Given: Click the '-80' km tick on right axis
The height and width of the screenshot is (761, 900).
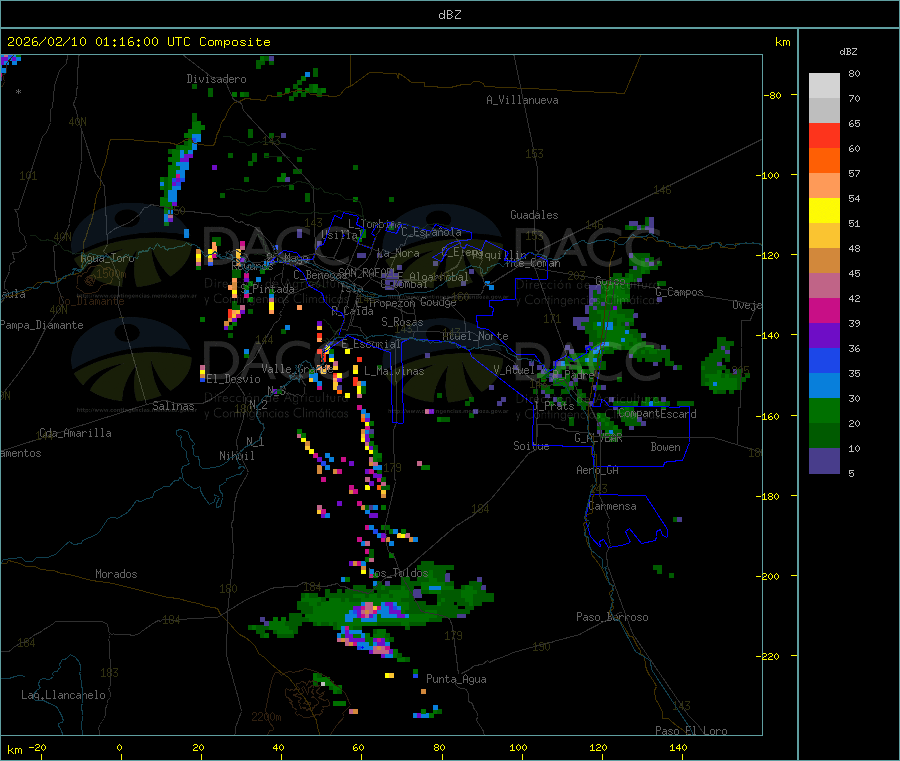Looking at the screenshot, I should tap(772, 95).
